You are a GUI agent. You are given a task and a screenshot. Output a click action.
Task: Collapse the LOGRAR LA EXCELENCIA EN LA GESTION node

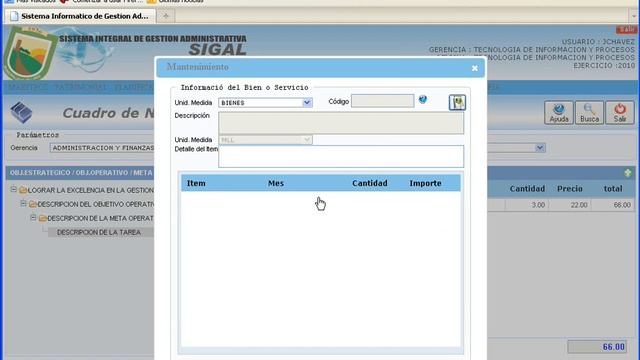13,189
